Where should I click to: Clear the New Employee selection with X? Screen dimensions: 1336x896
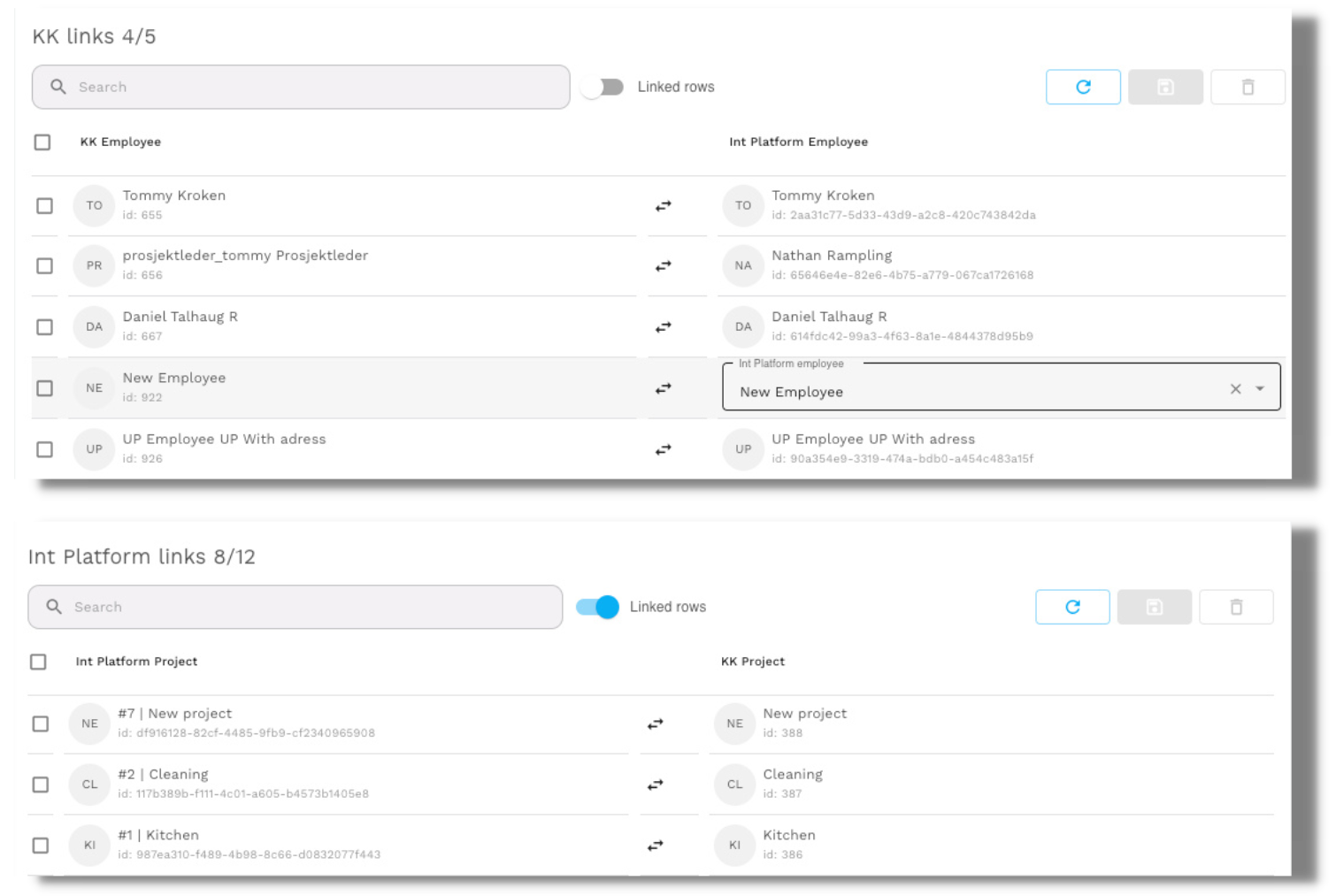(1235, 389)
